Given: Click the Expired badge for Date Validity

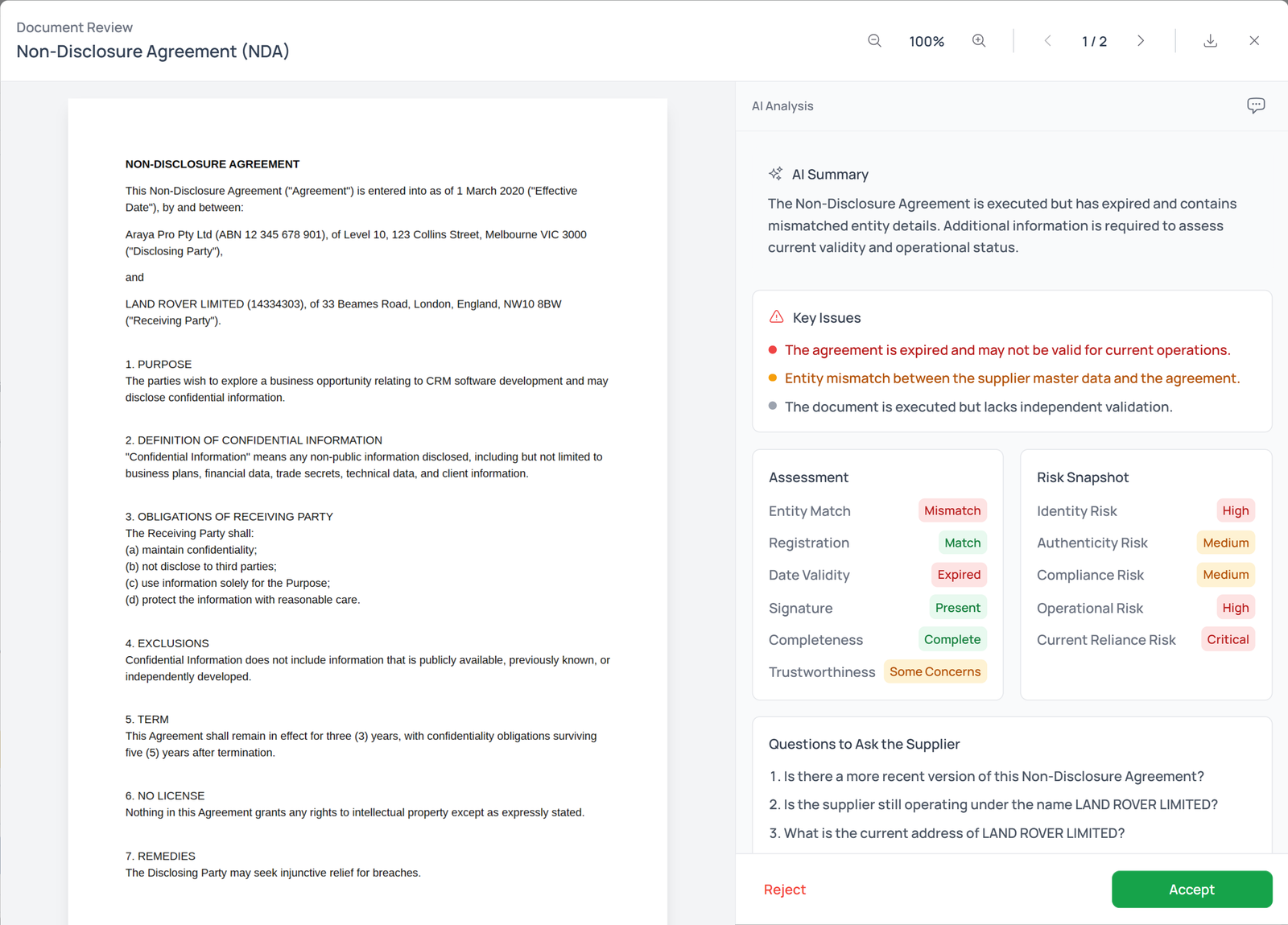Looking at the screenshot, I should (x=959, y=575).
